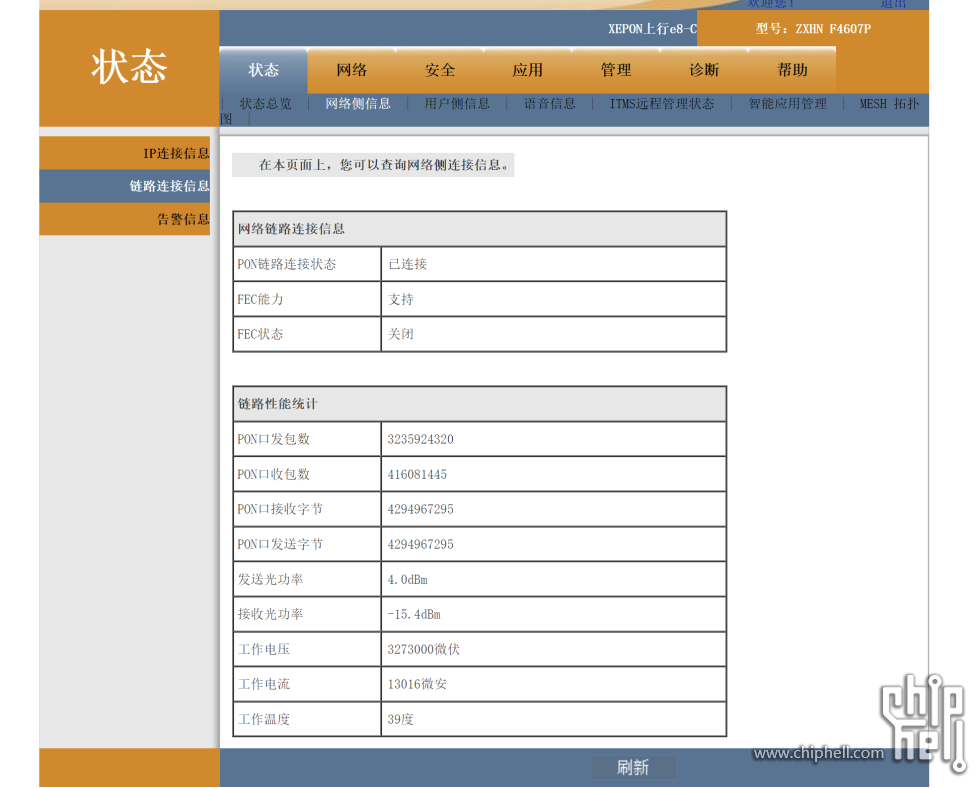Click the 退出 logout link
Viewport: 980px width, 788px height.
(x=892, y=4)
